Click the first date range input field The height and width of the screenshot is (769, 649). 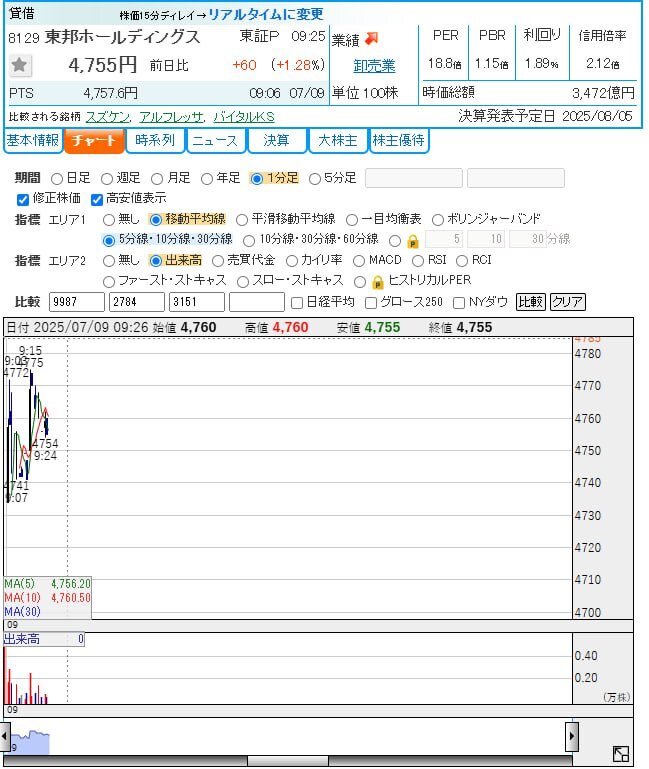tap(414, 178)
